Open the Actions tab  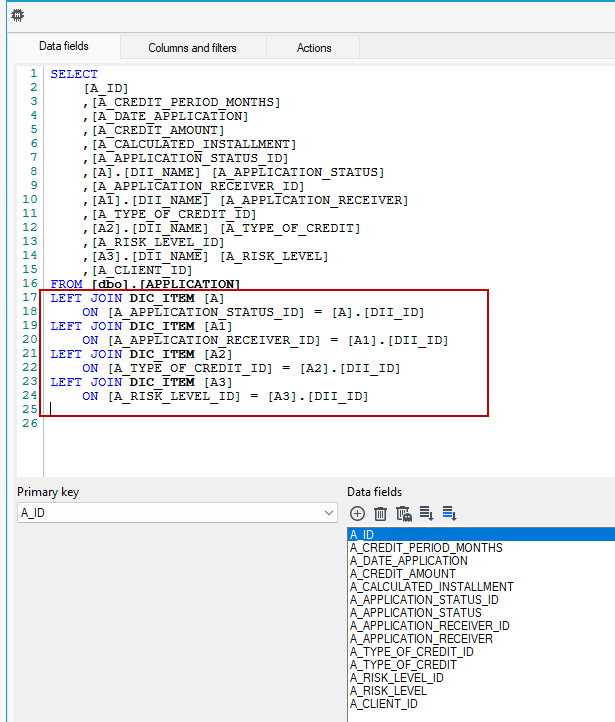[314, 48]
